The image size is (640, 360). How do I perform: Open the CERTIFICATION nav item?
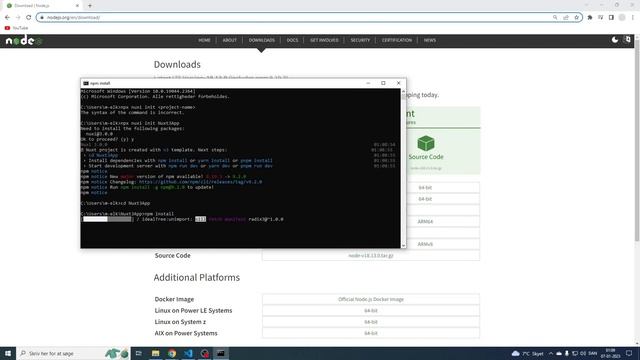397,40
